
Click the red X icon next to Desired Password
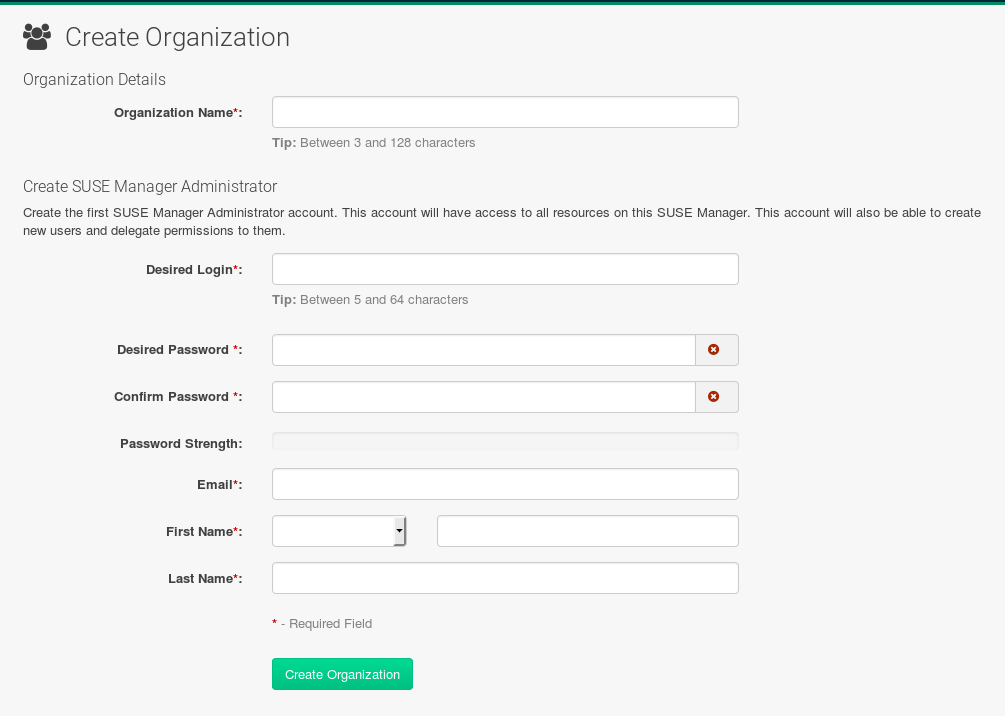pyautogui.click(x=716, y=350)
